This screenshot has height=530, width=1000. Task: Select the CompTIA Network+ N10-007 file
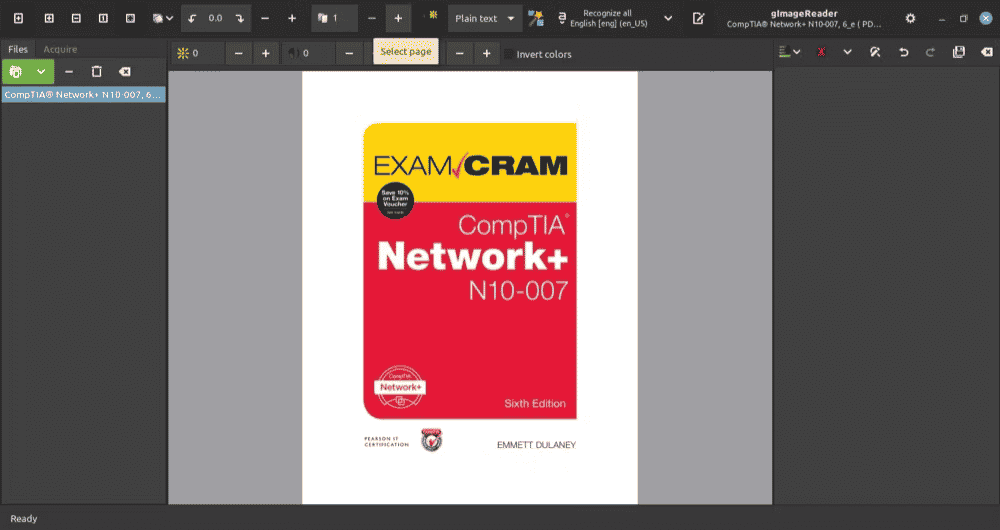pos(84,94)
